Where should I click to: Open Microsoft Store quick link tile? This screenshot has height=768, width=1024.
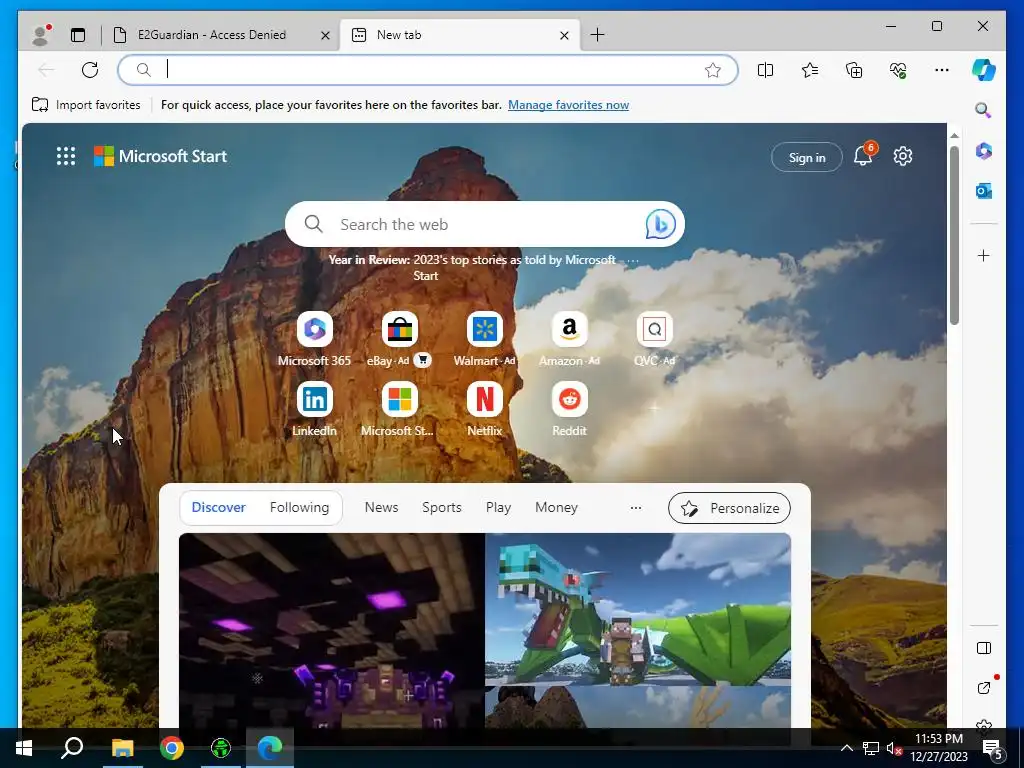pyautogui.click(x=399, y=409)
